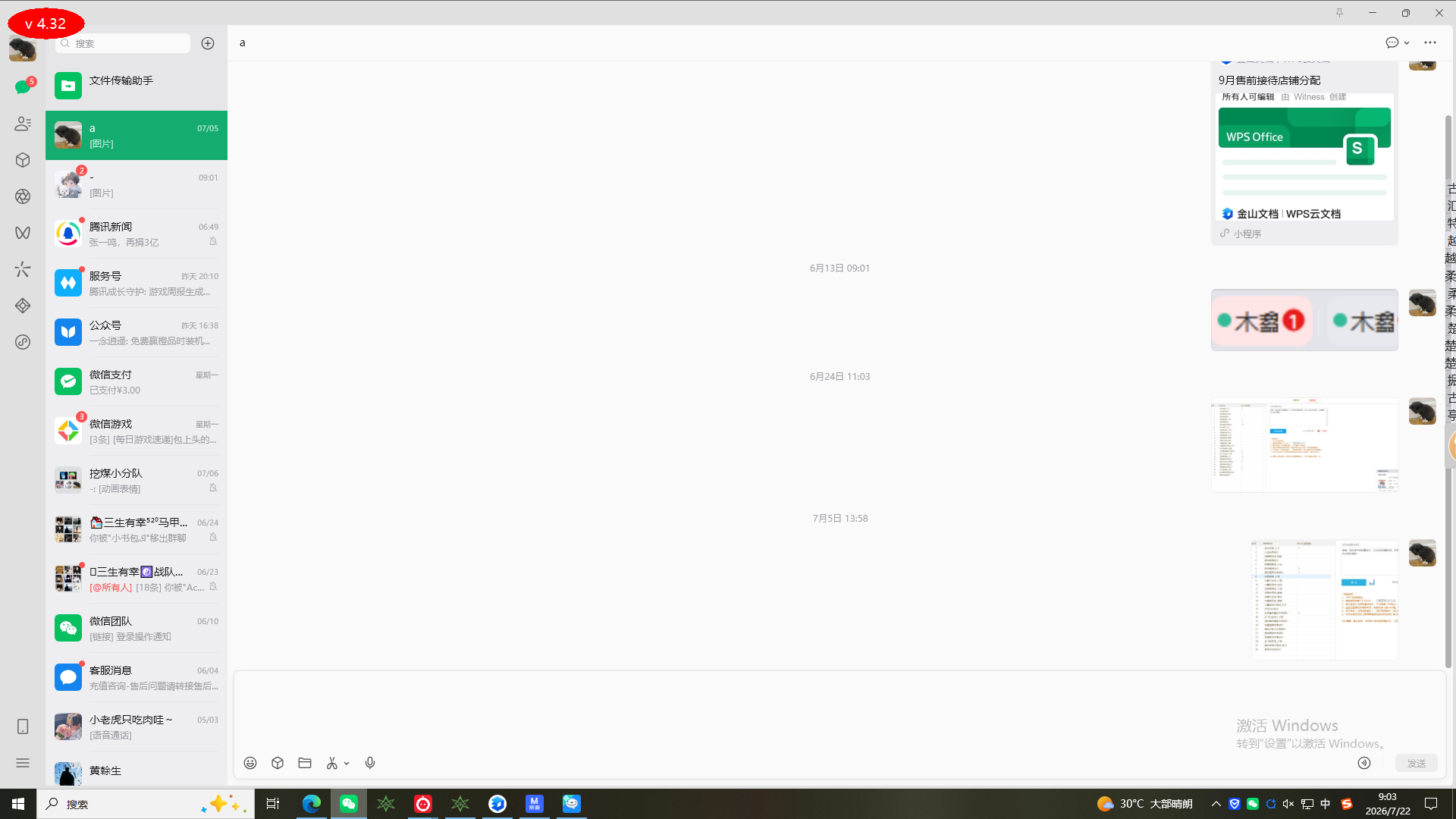Open the Chats tab in the sidebar
Image resolution: width=1456 pixels, height=819 pixels.
pyautogui.click(x=23, y=86)
